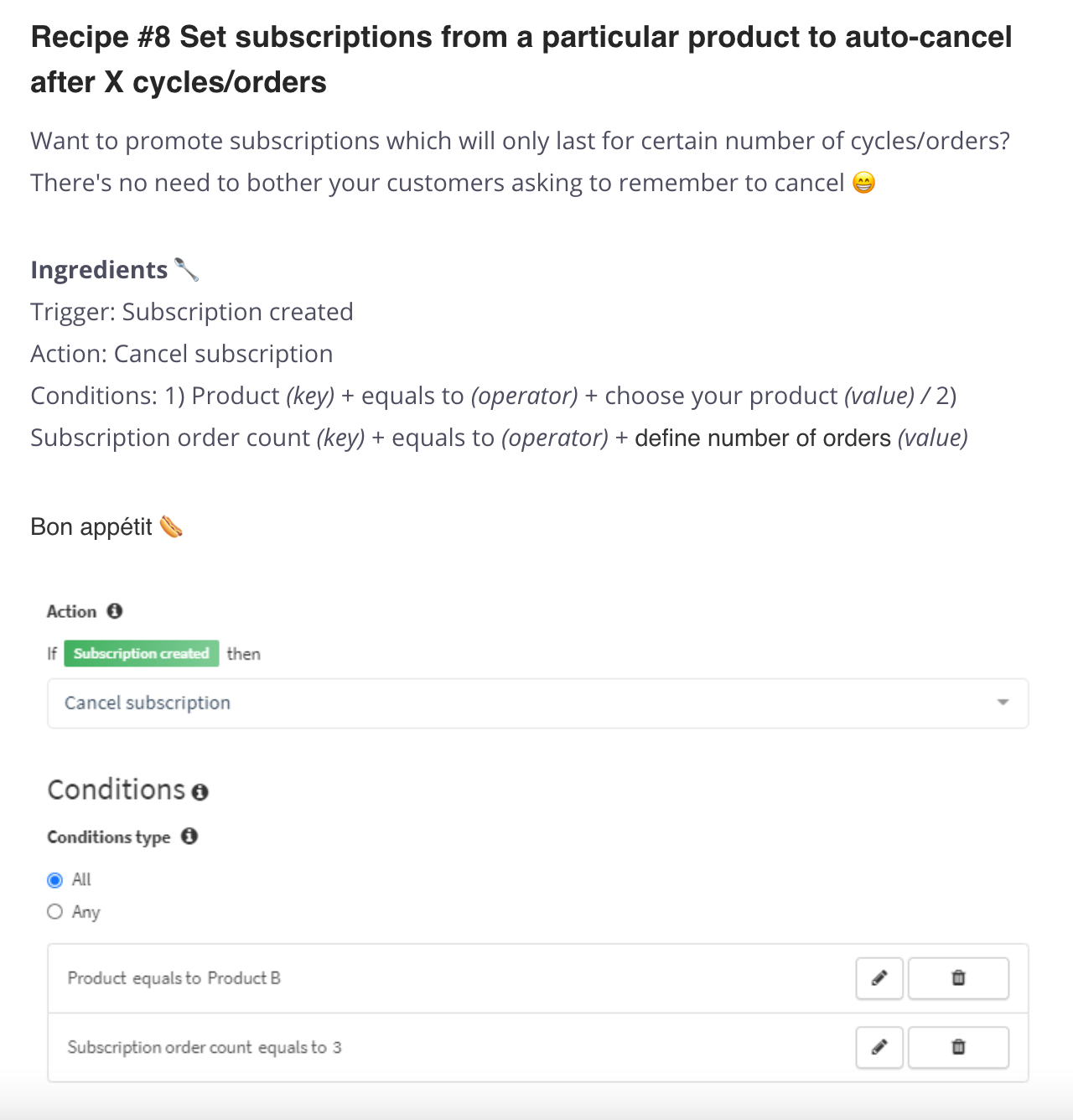
Task: Click the grinning emoji after cancel
Action: [x=863, y=183]
